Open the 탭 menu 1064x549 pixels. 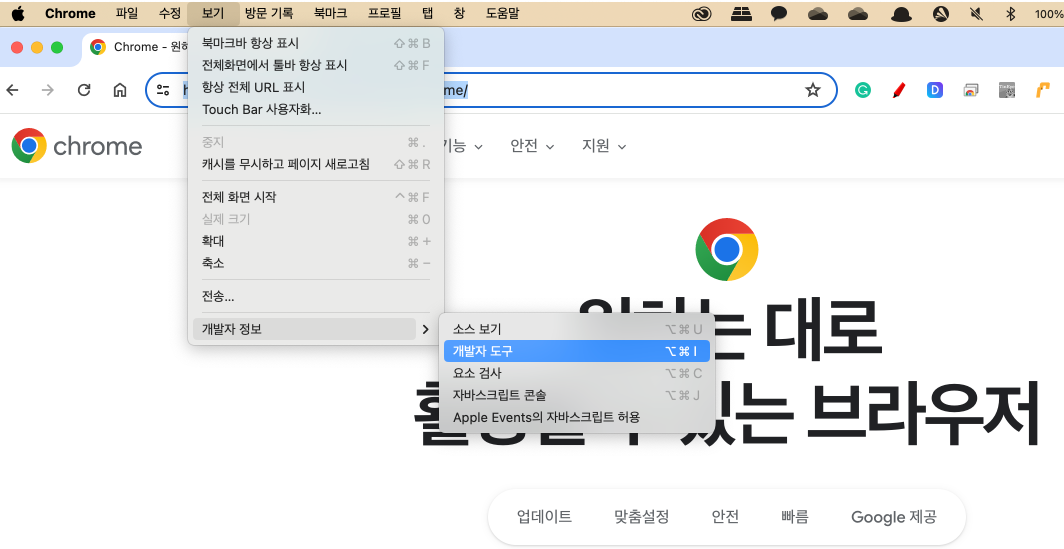tap(428, 13)
